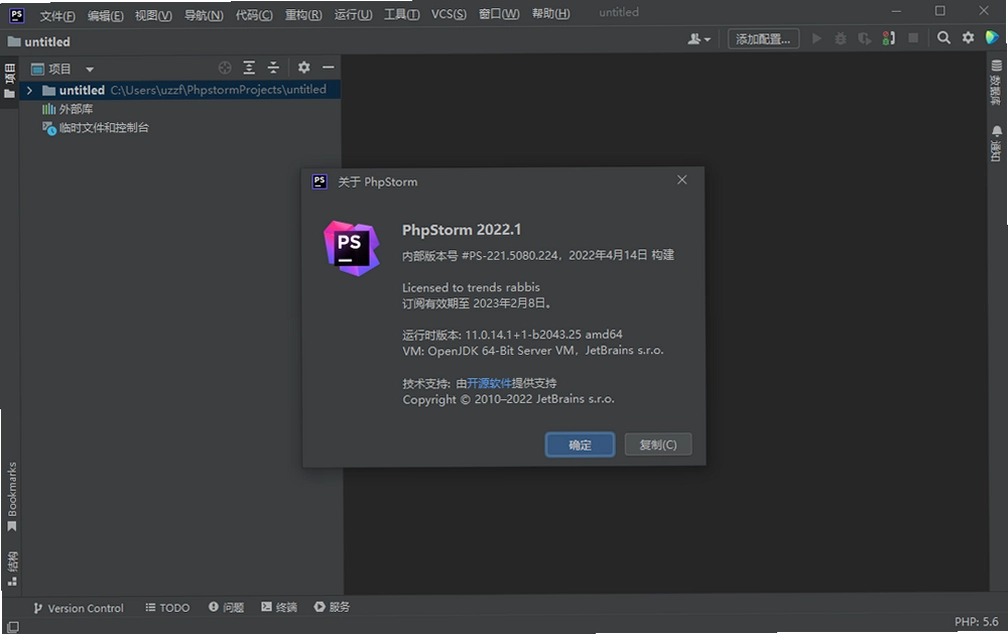Screen dimensions: 1008x634
Task: Open the Database side tool window
Action: coord(996,82)
